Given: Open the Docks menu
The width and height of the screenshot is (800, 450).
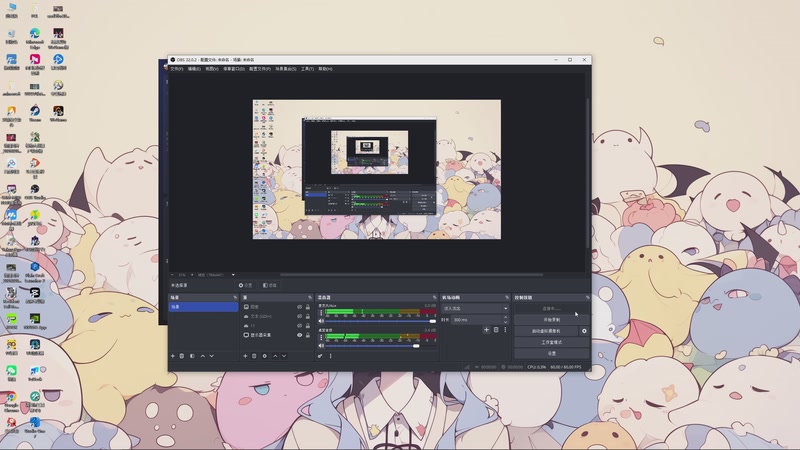Looking at the screenshot, I should click(x=234, y=69).
